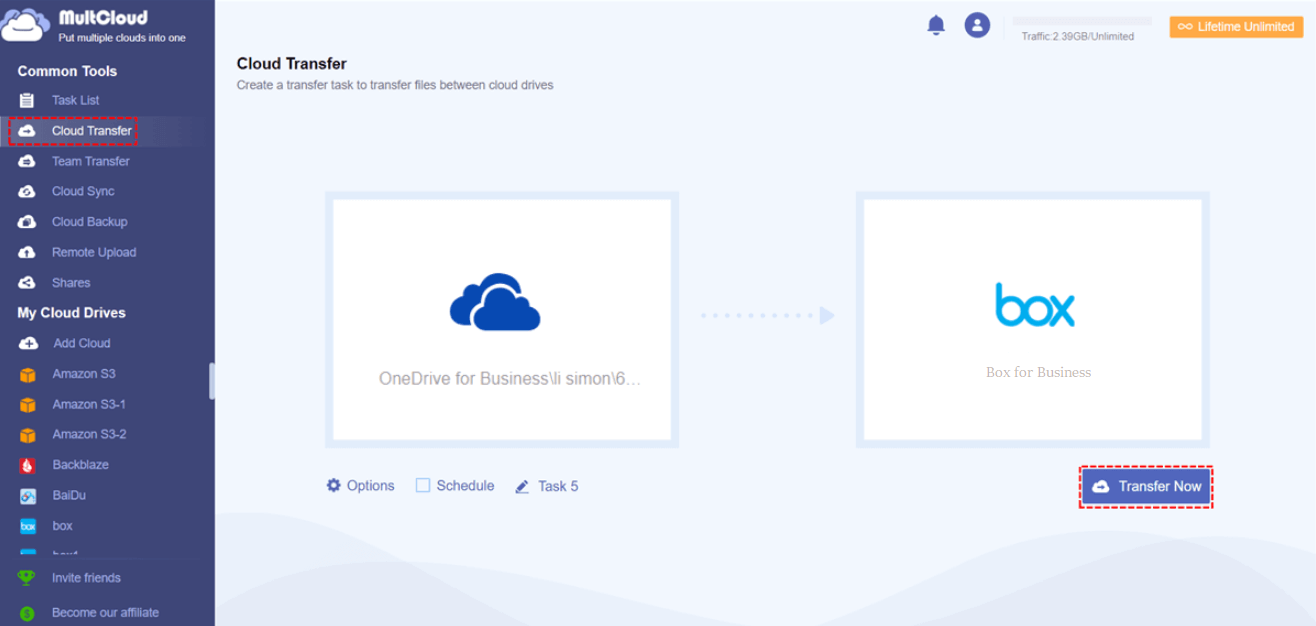Enable the Schedule checkbox

point(423,485)
